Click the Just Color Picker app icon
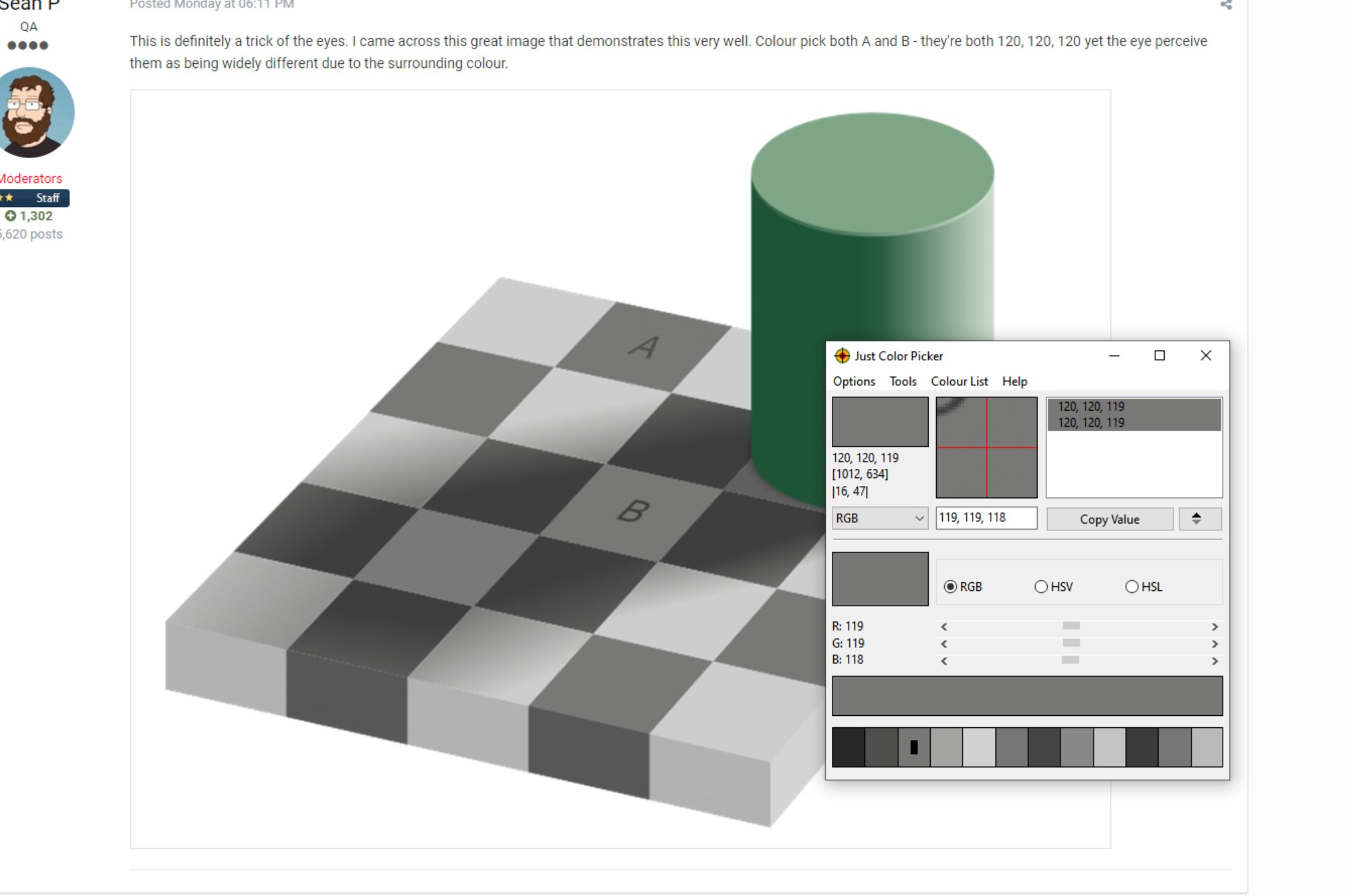The width and height of the screenshot is (1345, 896). [842, 356]
